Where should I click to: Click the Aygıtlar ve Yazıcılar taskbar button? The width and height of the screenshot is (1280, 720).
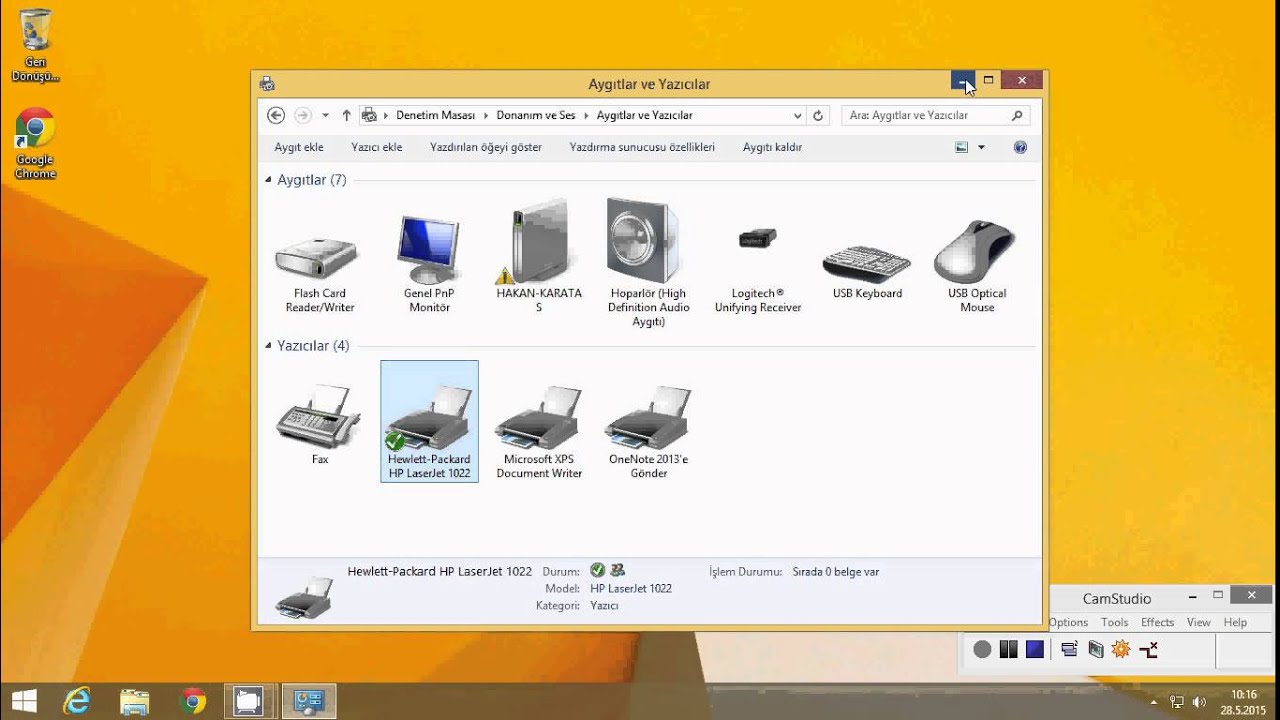[308, 701]
